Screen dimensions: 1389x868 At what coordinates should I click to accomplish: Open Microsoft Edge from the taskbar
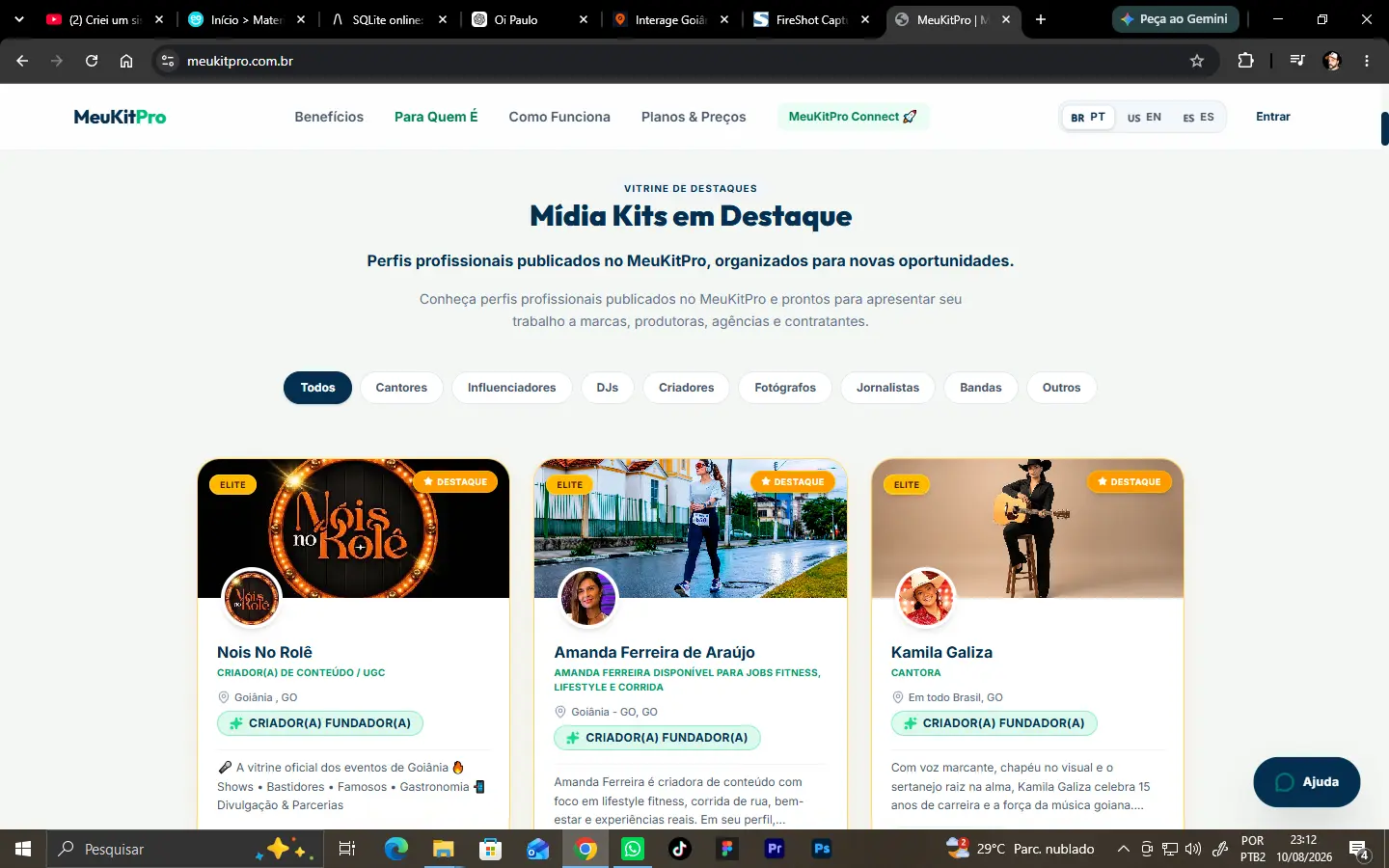[x=396, y=849]
